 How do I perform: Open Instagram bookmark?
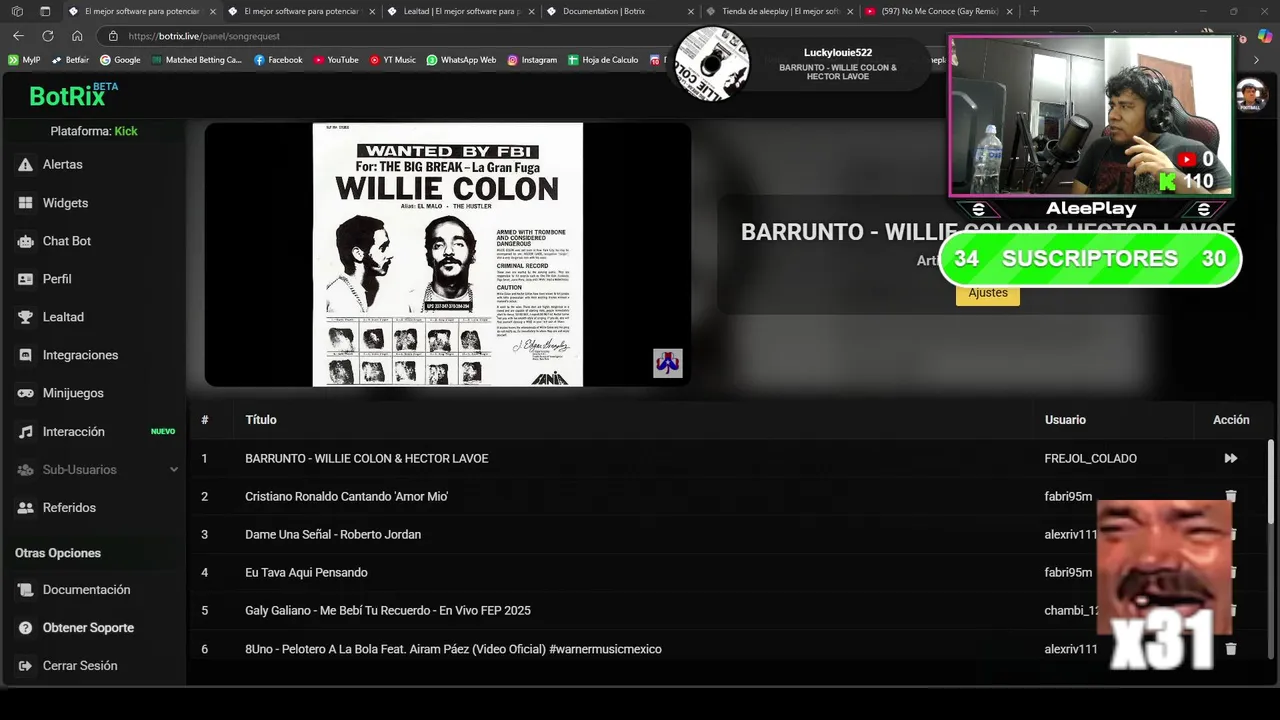pyautogui.click(x=532, y=60)
